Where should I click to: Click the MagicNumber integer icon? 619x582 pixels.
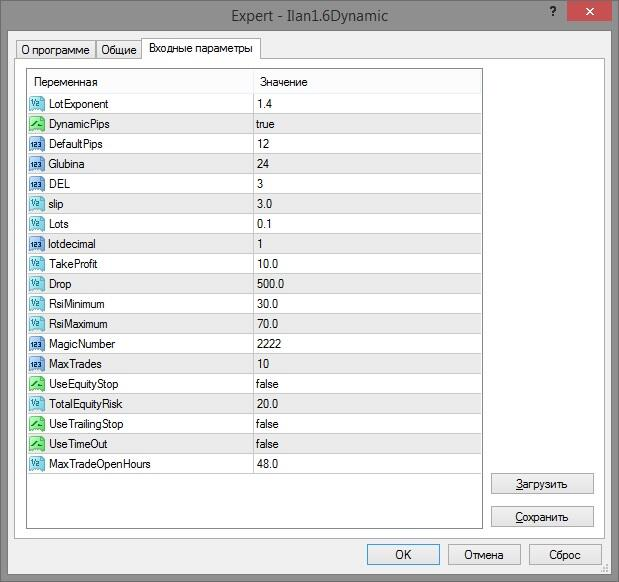pos(37,344)
